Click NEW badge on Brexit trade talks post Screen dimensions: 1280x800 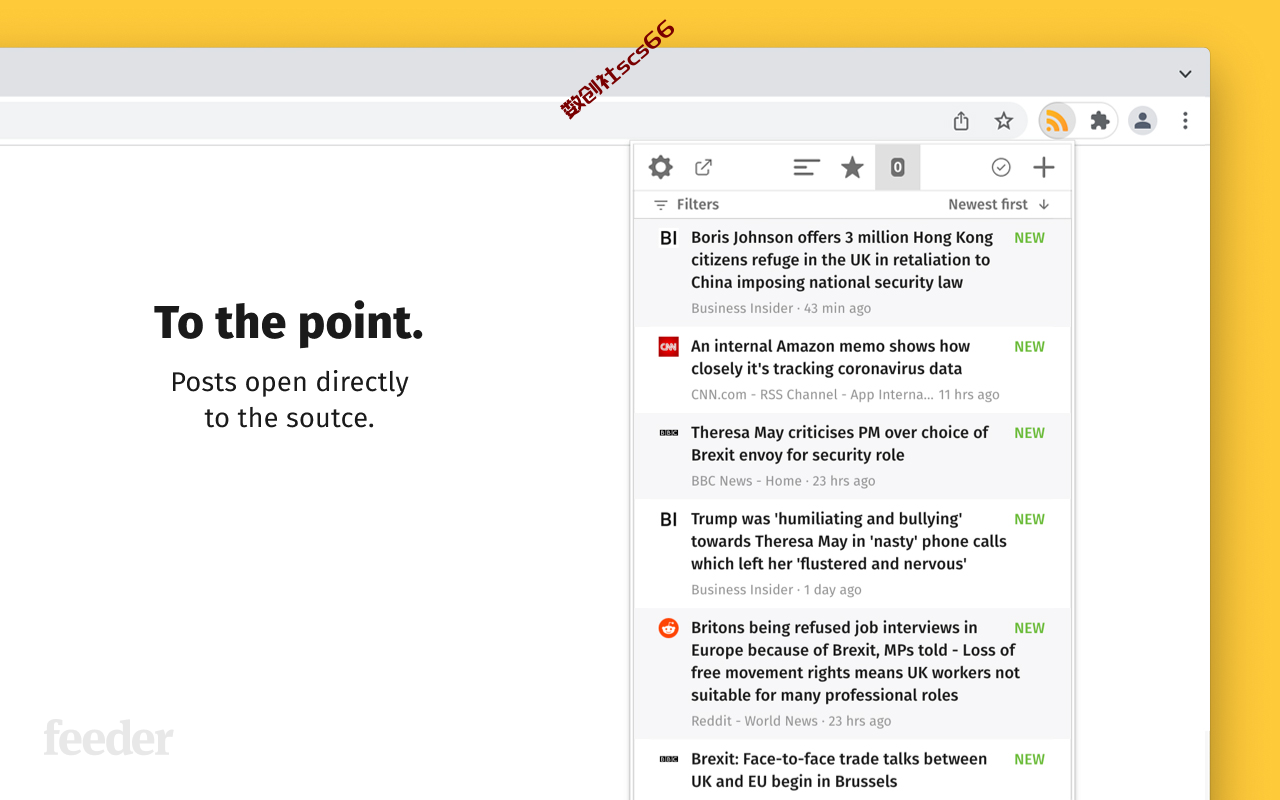(x=1029, y=760)
